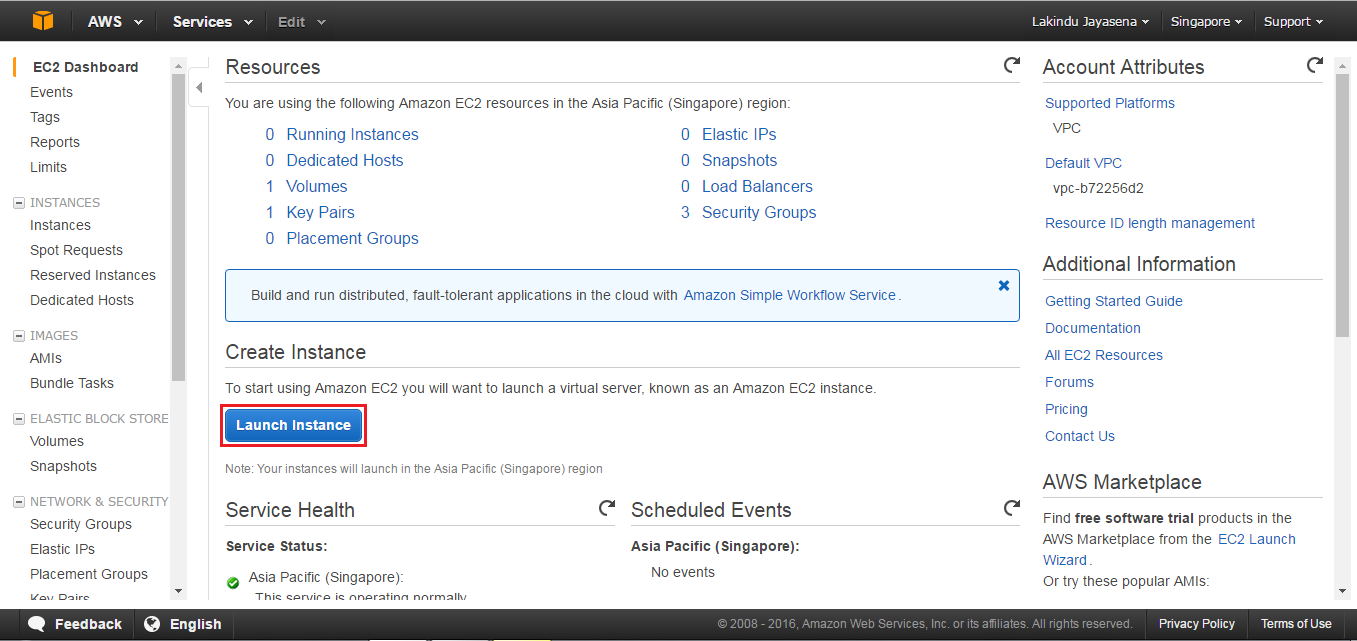Screen dimensions: 1357x641
Task: Open the Privacy Policy link
Action: [x=1197, y=624]
